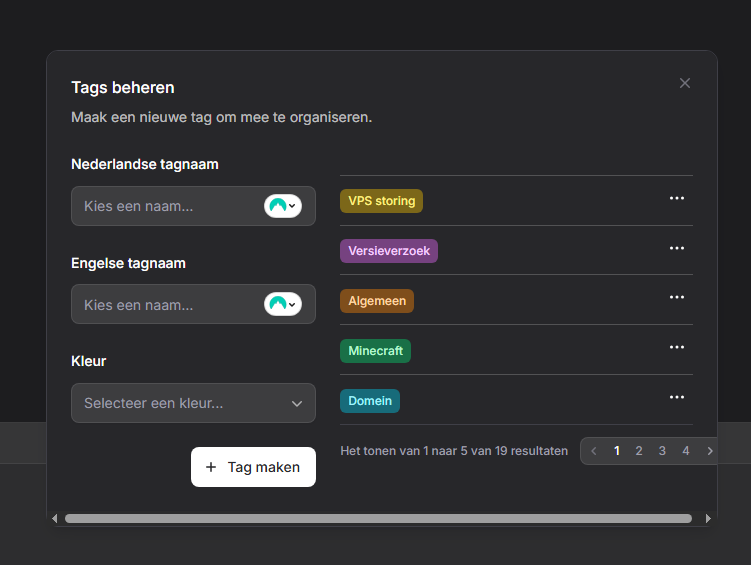Click password manager icon in Nederlandse tagnaam field
The image size is (751, 565).
click(283, 206)
